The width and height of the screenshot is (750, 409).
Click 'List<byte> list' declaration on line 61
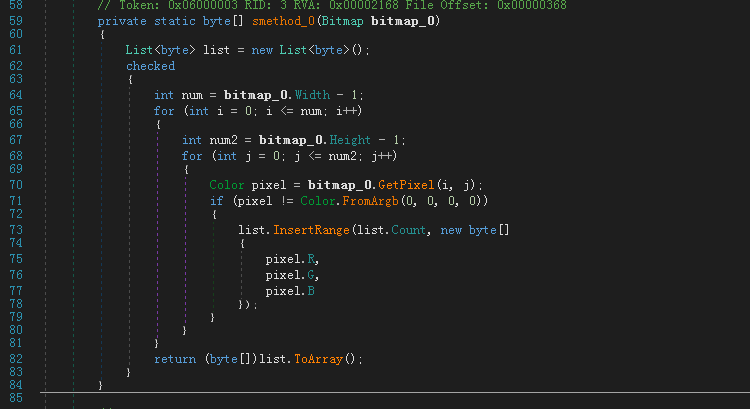[178, 50]
